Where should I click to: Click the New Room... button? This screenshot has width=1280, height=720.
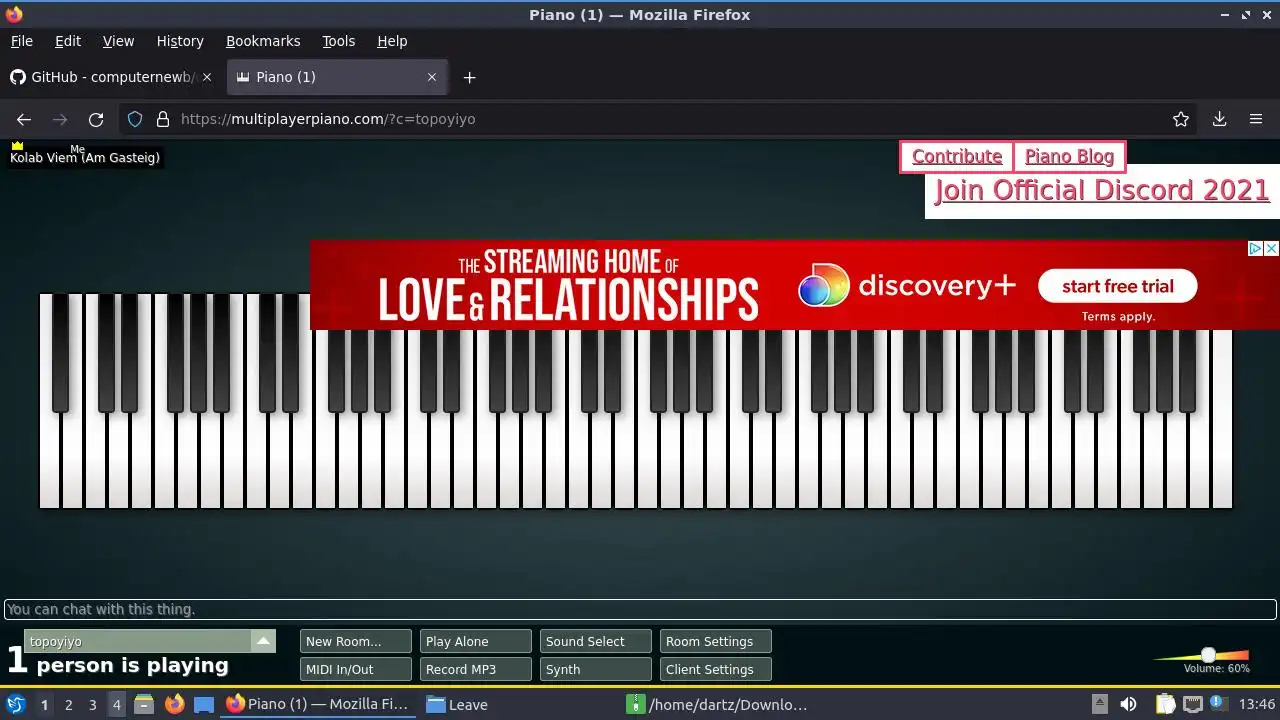coord(356,641)
